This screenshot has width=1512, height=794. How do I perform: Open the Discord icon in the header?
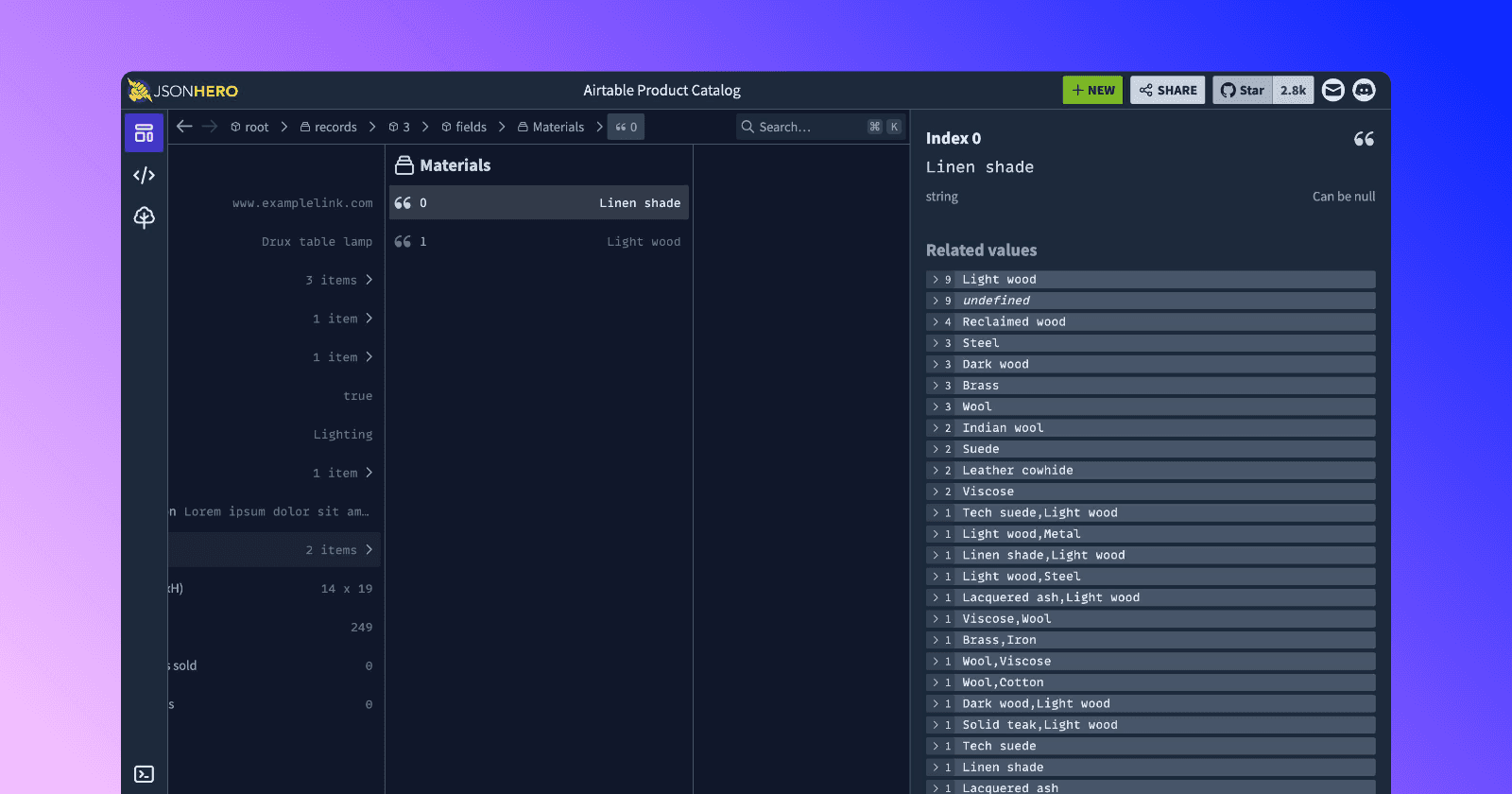coord(1364,91)
